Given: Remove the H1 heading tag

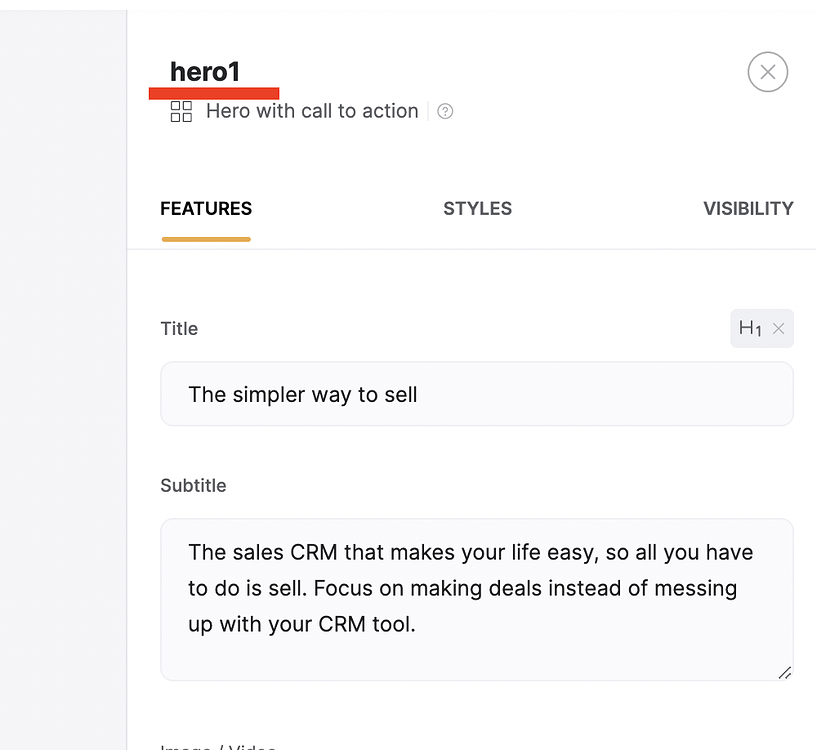Looking at the screenshot, I should point(779,328).
